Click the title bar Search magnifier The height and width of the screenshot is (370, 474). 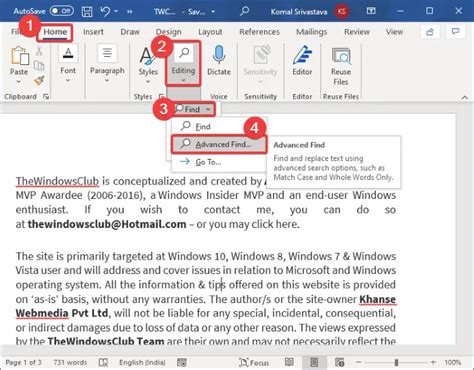tap(244, 11)
